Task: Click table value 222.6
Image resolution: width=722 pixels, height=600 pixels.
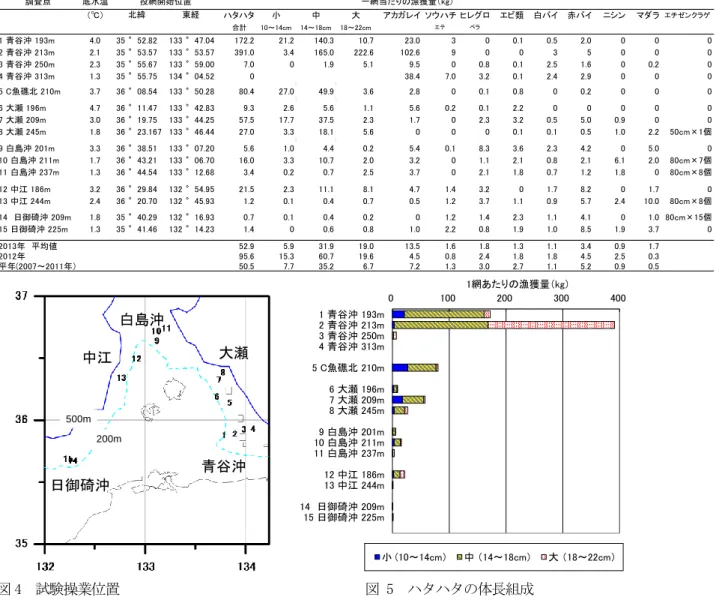Action: [x=363, y=52]
